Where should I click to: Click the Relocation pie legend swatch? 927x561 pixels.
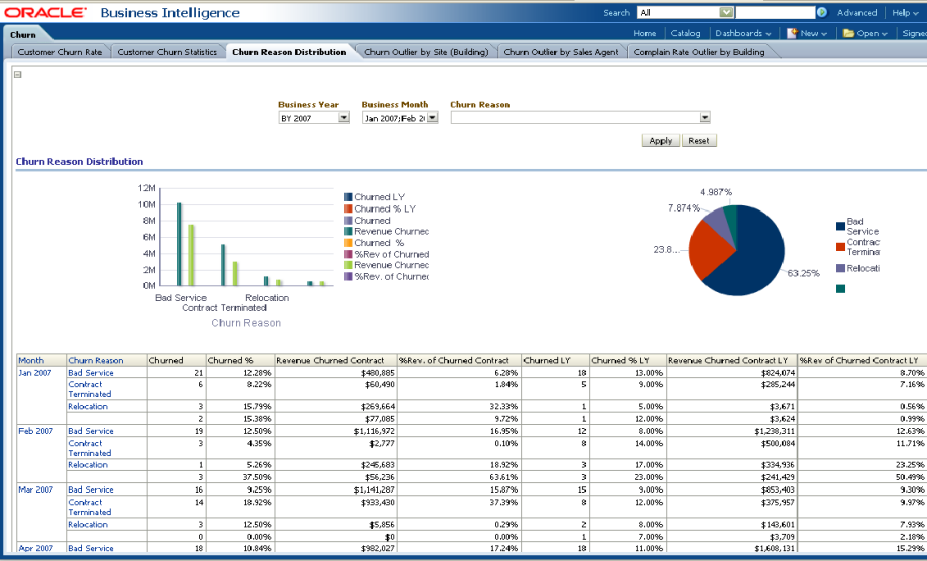click(840, 268)
